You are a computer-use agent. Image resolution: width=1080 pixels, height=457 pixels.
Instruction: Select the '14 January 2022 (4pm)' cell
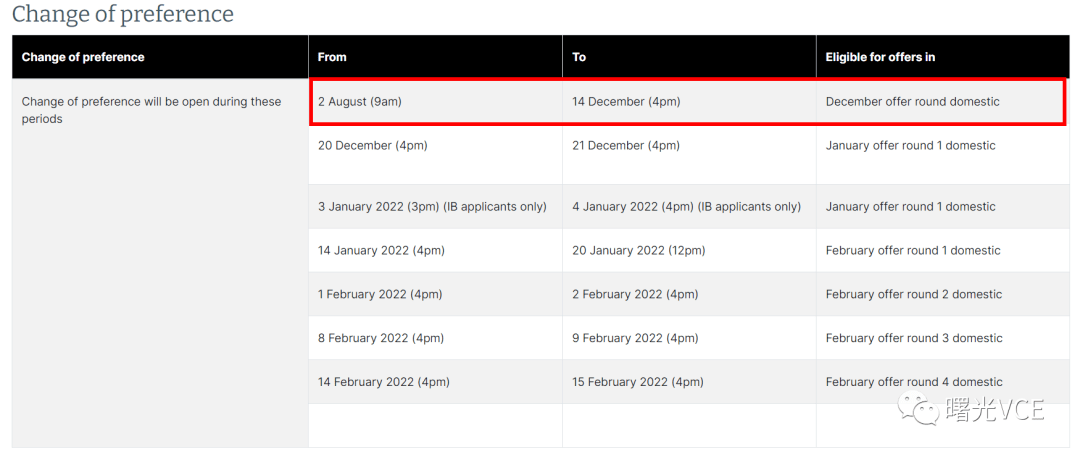pos(435,250)
